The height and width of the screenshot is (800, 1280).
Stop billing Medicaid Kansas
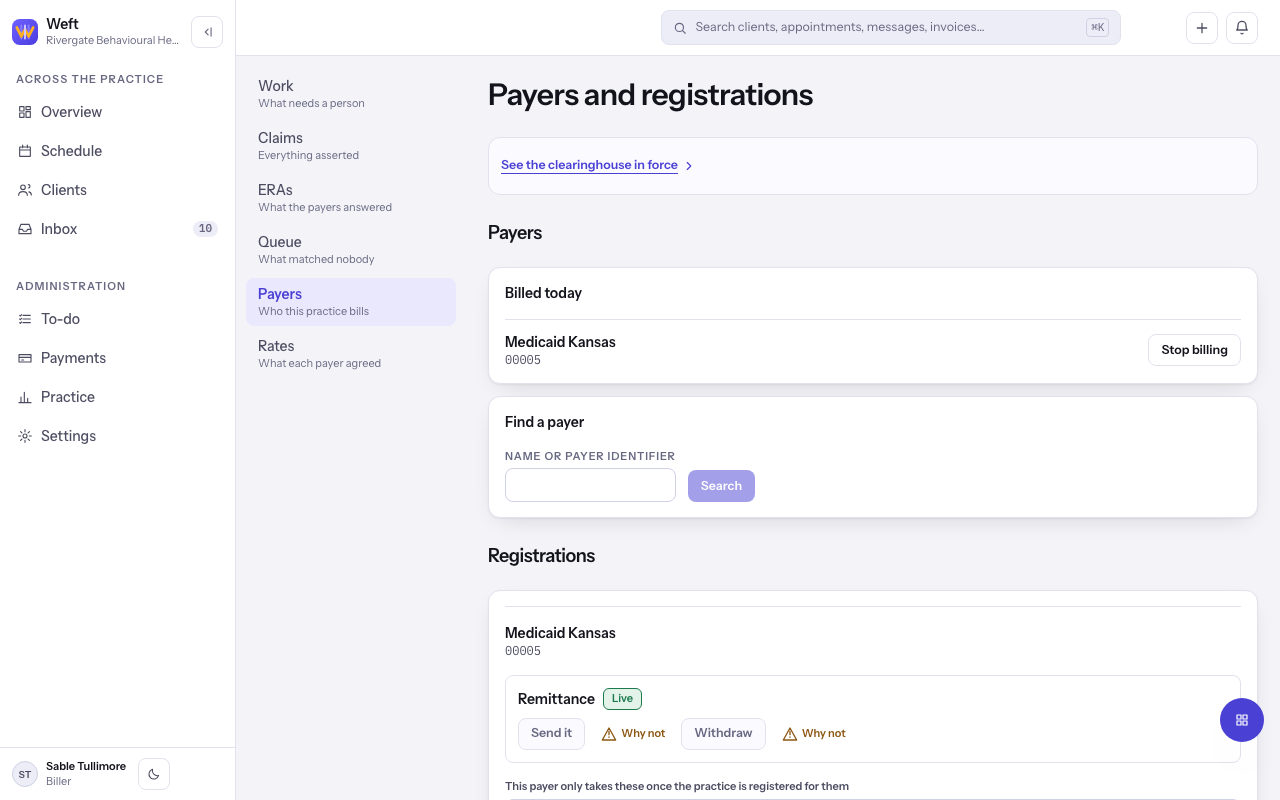[1194, 350]
